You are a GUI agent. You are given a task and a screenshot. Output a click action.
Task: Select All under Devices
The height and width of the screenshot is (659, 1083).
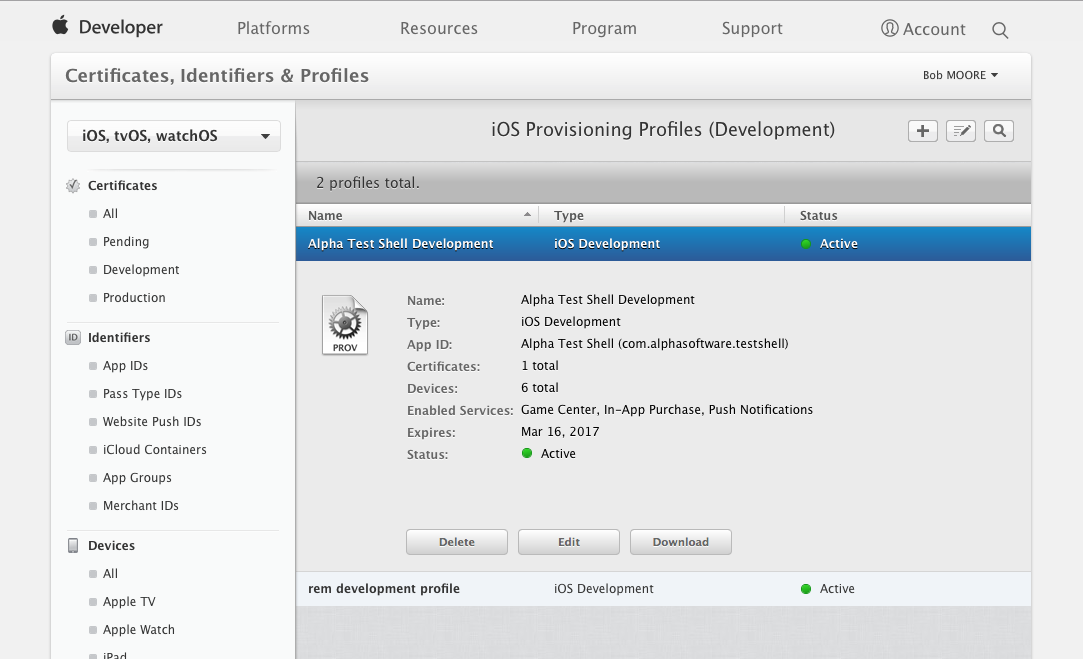(111, 573)
